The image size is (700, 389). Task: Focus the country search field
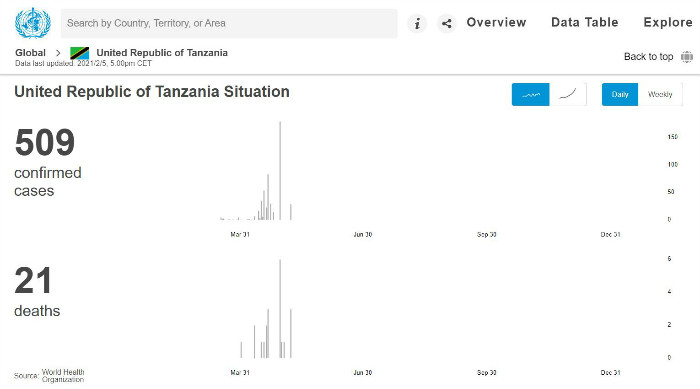point(229,23)
